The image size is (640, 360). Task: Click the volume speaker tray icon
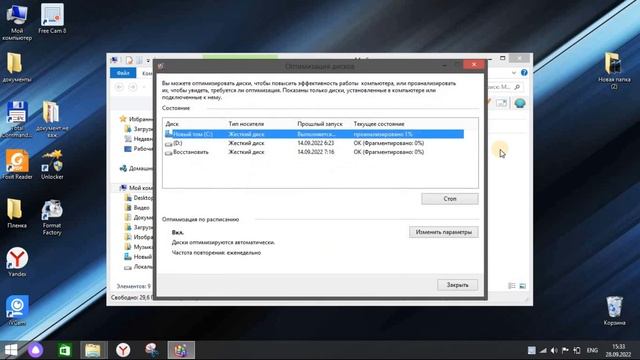pyautogui.click(x=554, y=350)
